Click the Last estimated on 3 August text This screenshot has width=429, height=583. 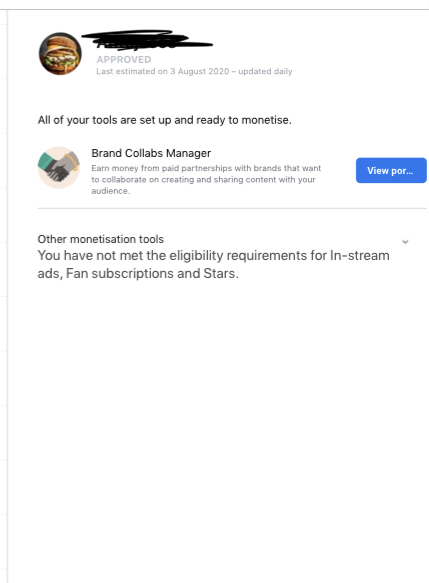163,71
